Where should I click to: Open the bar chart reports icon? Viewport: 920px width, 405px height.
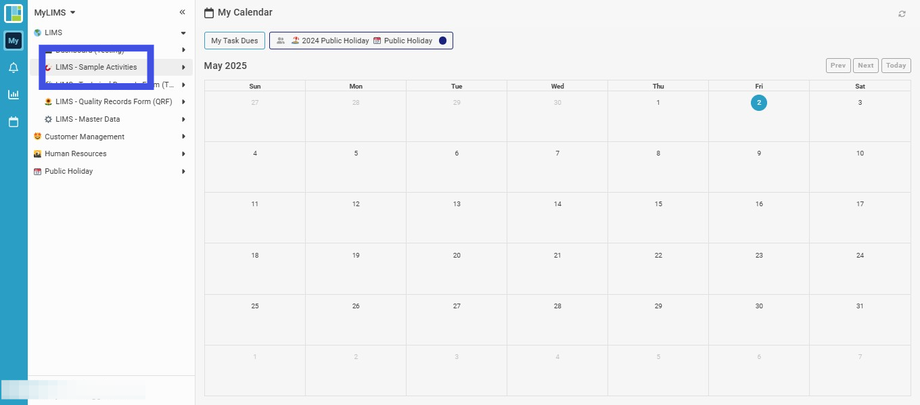click(x=13, y=94)
